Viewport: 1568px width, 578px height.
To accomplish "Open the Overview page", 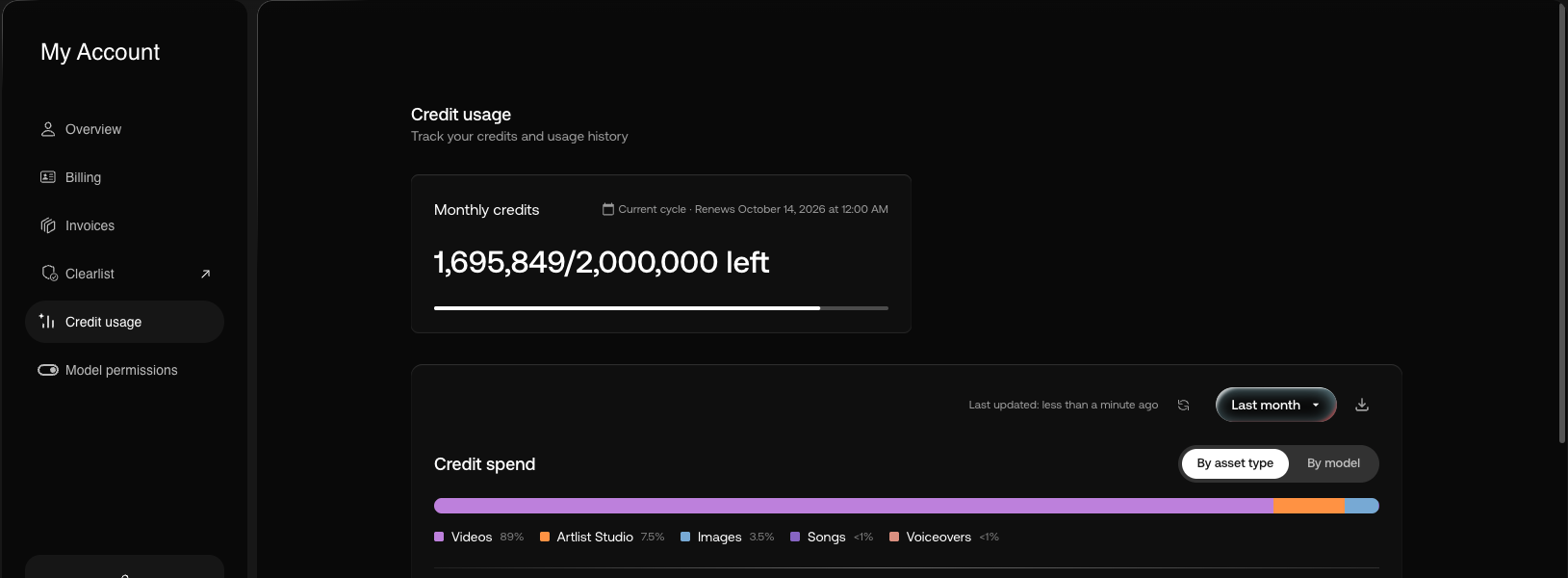I will (124, 129).
